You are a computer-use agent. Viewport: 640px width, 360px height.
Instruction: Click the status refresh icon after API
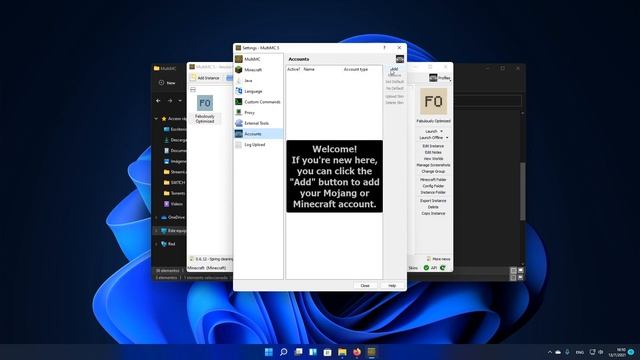443,268
